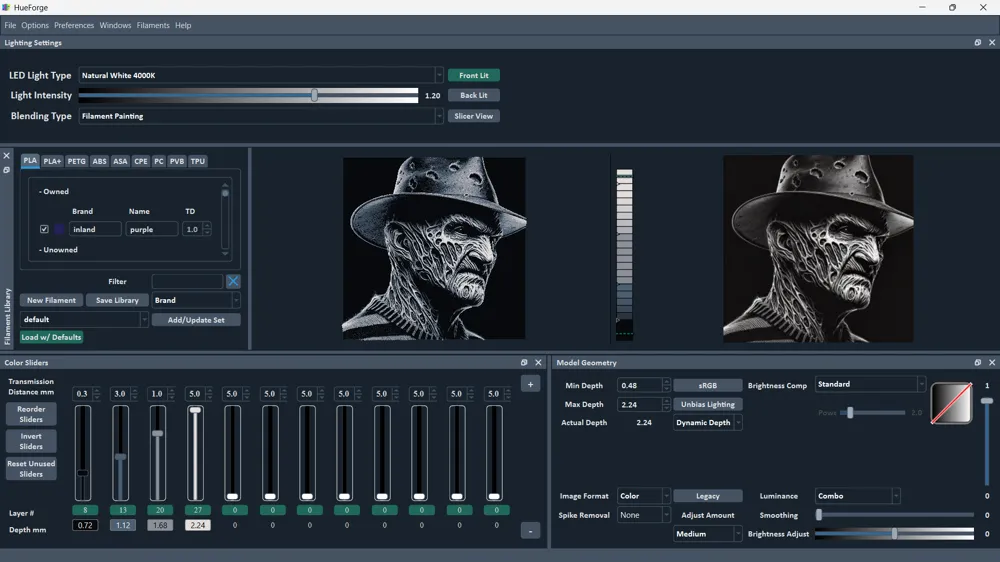Open the LED Light Type dropdown
This screenshot has width=1000, height=562.
click(x=261, y=75)
